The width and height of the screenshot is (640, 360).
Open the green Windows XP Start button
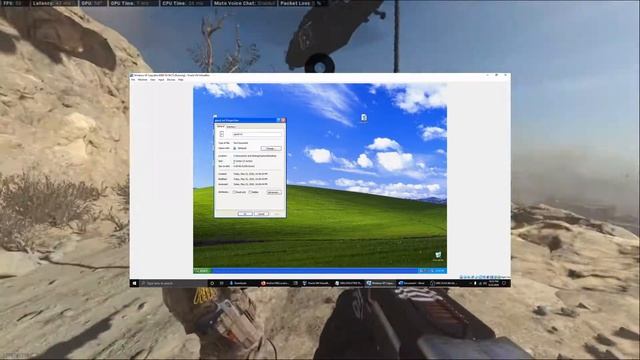pos(203,271)
